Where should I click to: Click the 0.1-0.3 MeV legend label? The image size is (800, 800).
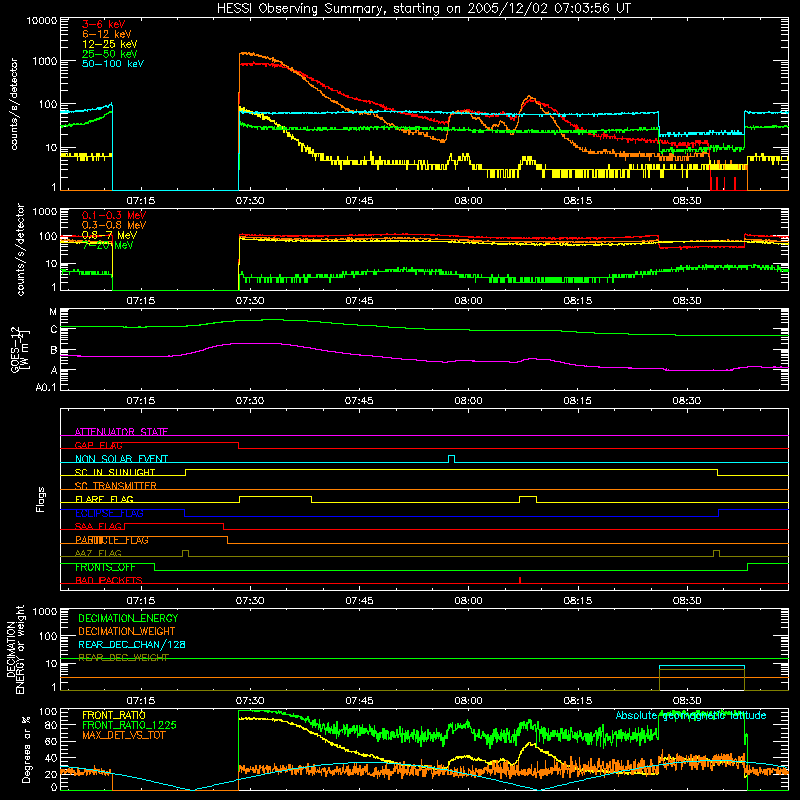click(114, 215)
